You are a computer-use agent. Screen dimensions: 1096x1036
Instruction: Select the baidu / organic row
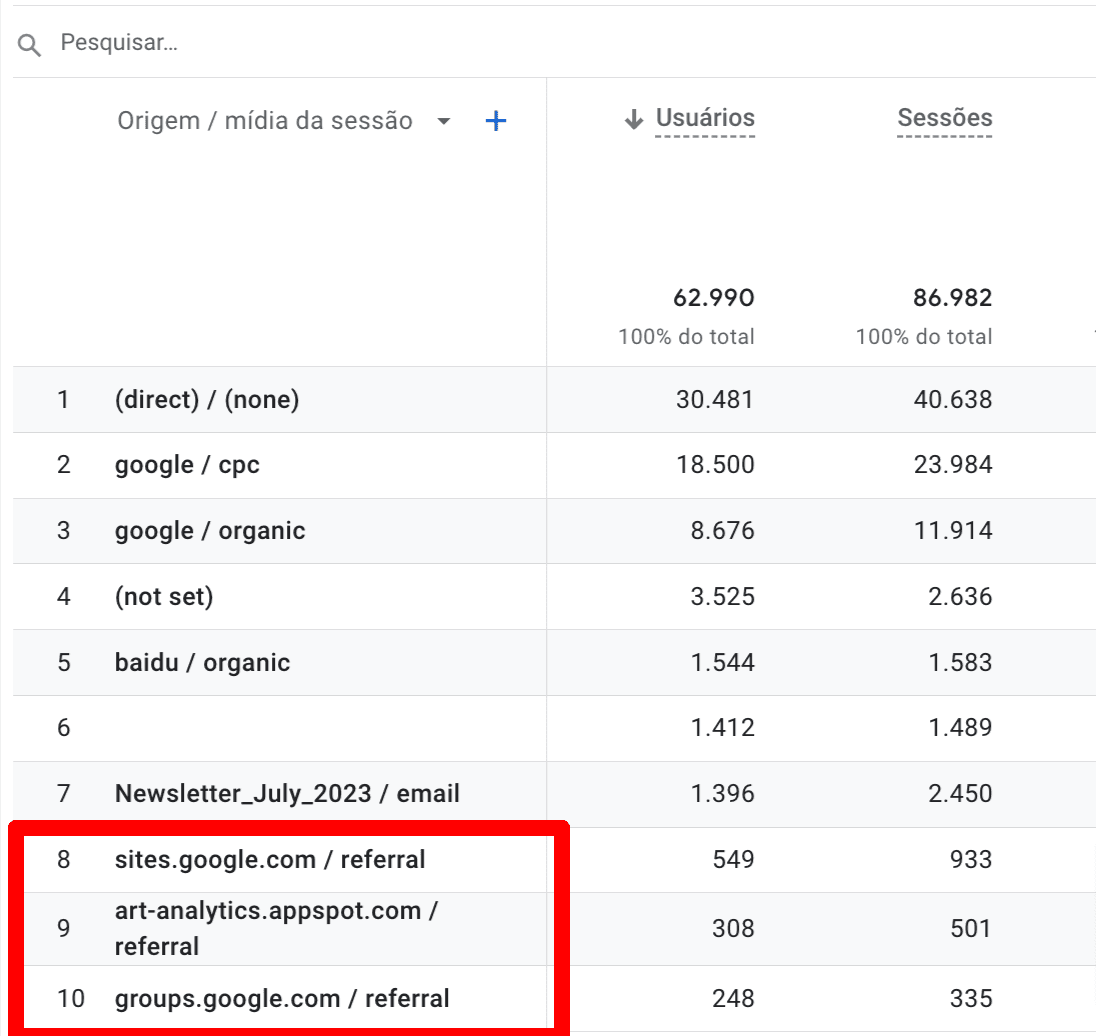coord(202,663)
